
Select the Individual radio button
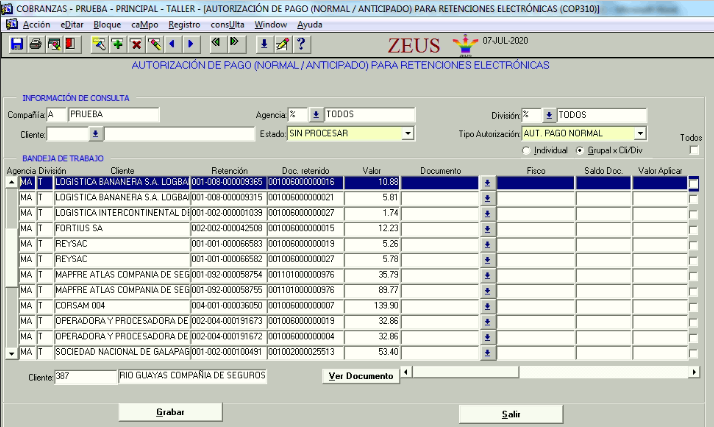[527, 150]
